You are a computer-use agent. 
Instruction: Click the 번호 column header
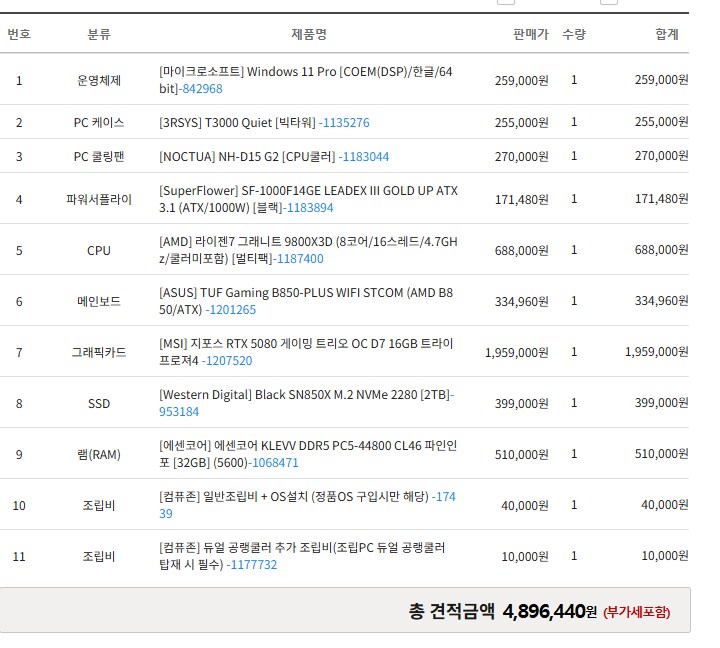[19, 34]
